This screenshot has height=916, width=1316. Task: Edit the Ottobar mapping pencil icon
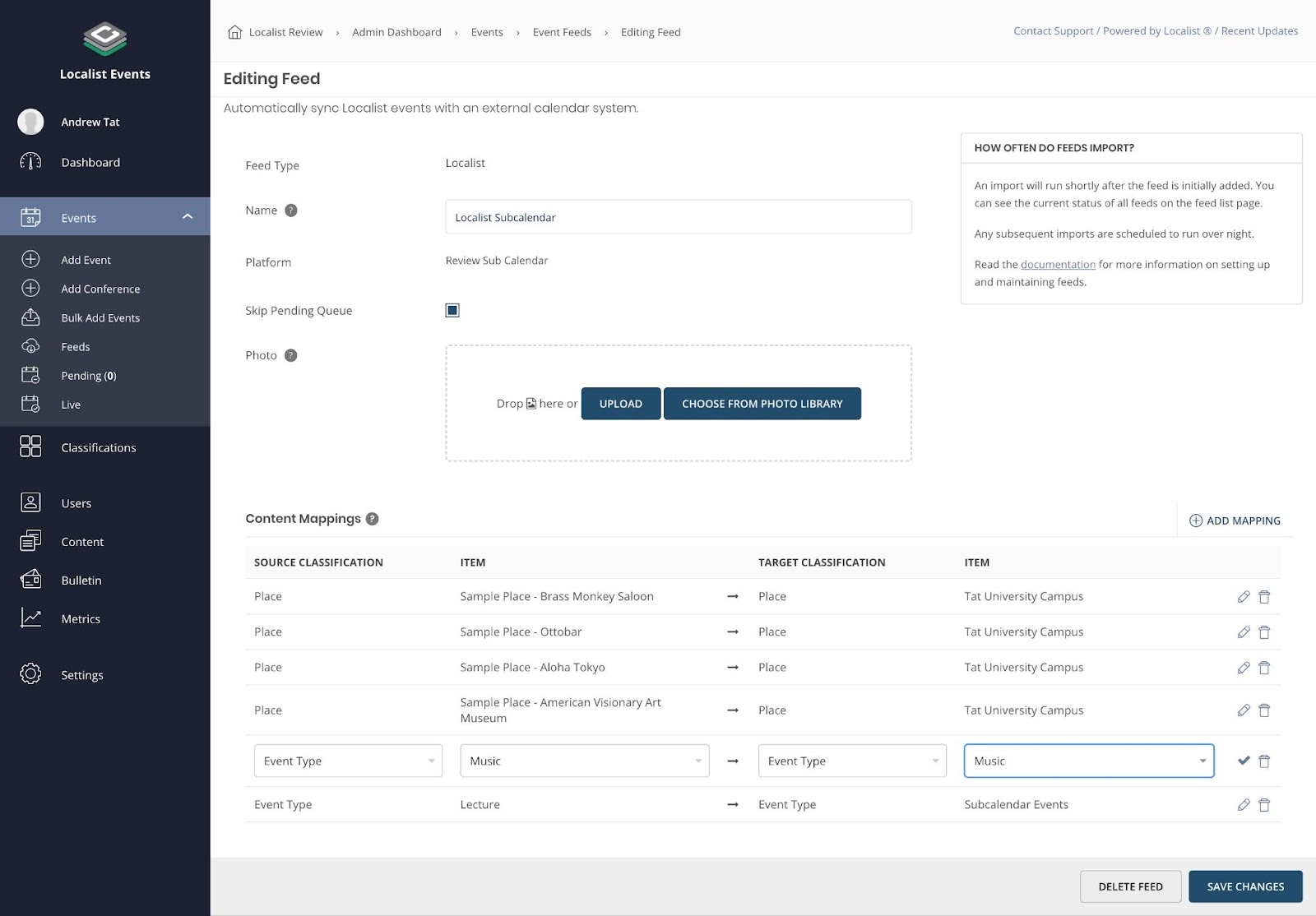(x=1244, y=632)
